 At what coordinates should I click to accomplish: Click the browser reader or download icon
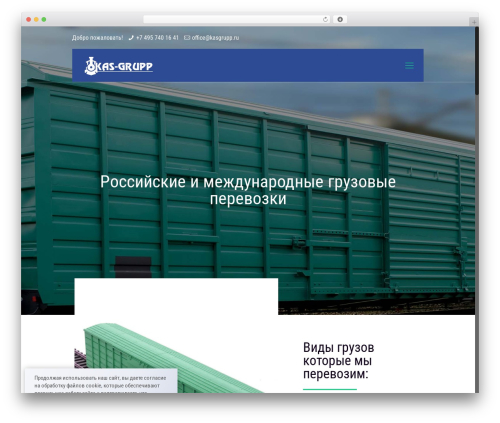point(340,20)
